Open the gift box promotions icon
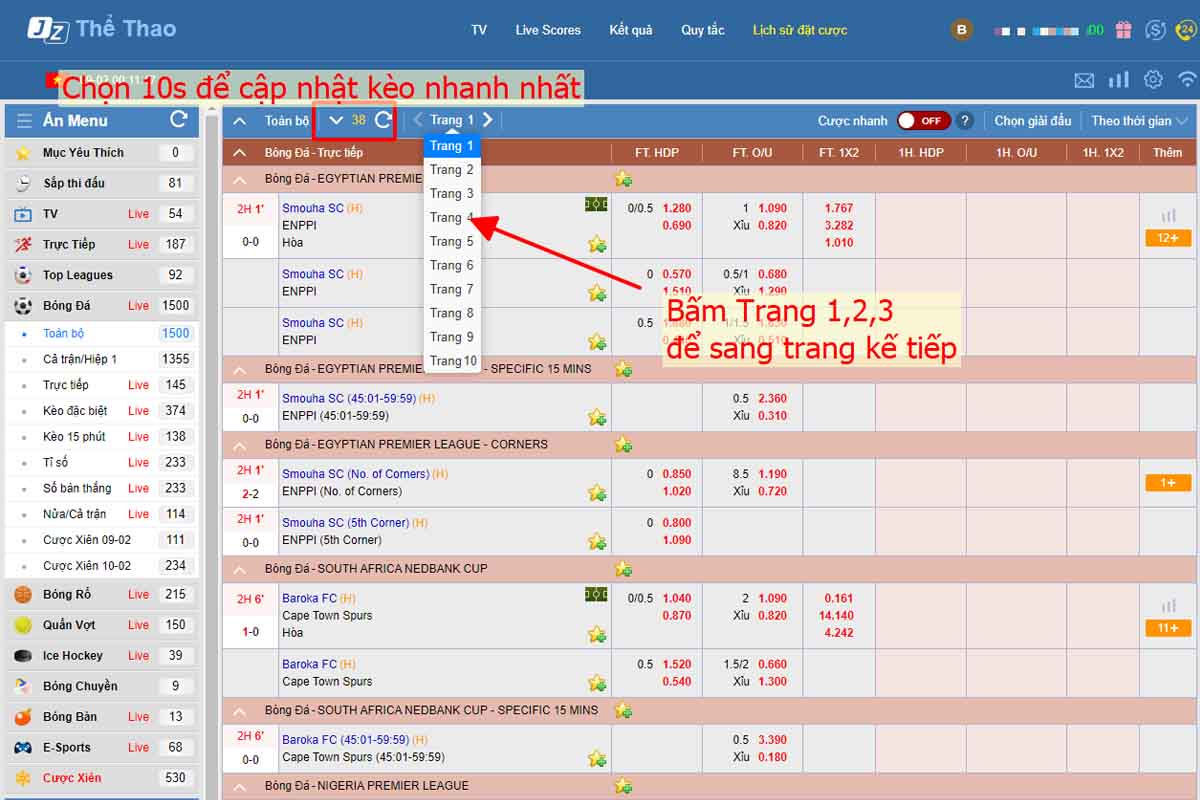This screenshot has width=1200, height=800. (x=1124, y=30)
